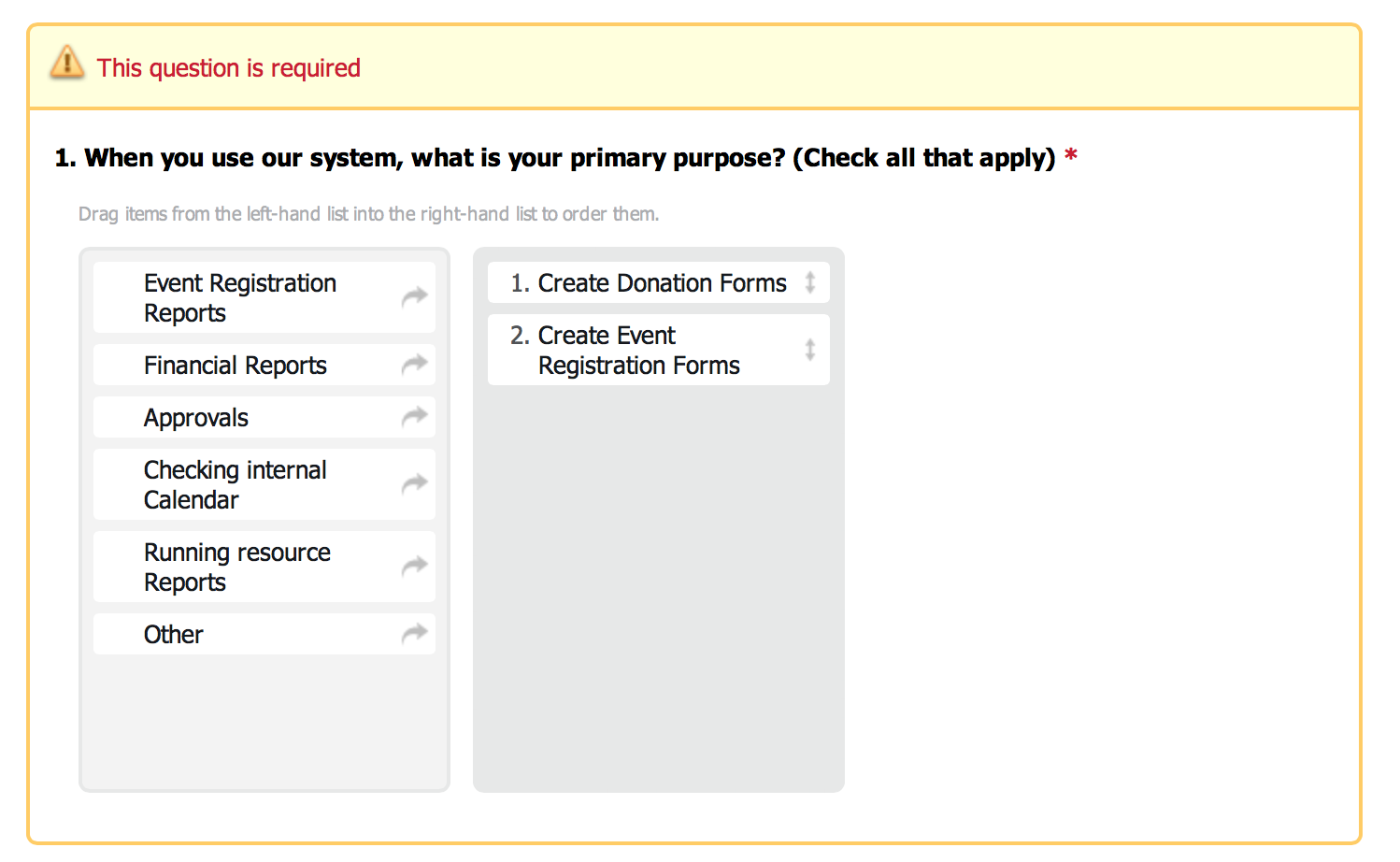This screenshot has width=1400, height=862.
Task: Click arrow icon for Running resource Reports
Action: pos(414,567)
